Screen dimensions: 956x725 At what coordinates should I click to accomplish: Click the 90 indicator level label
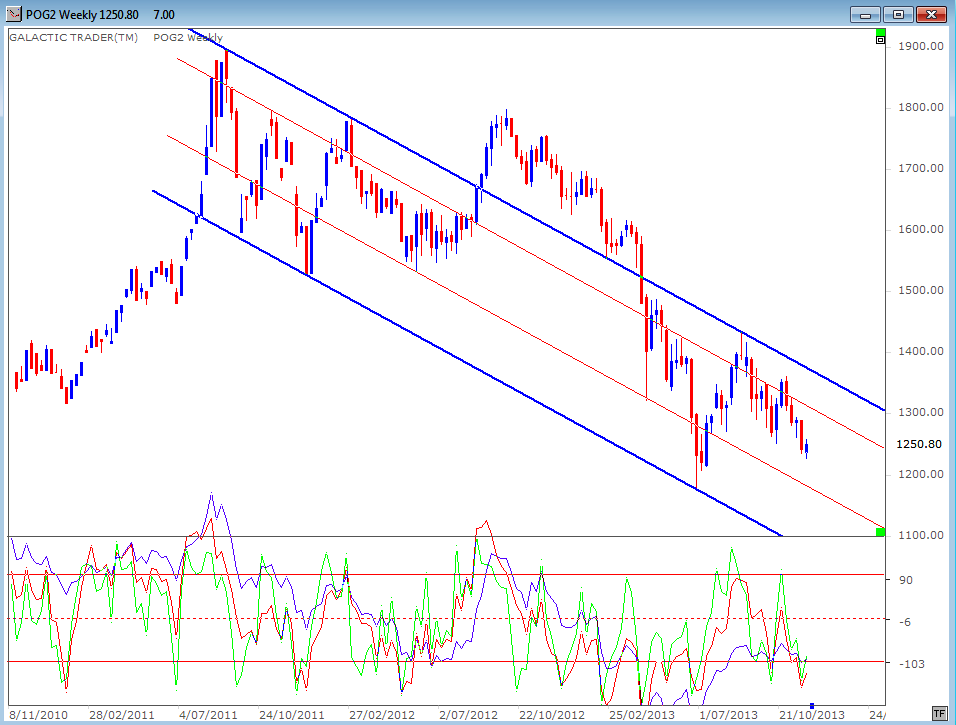906,580
